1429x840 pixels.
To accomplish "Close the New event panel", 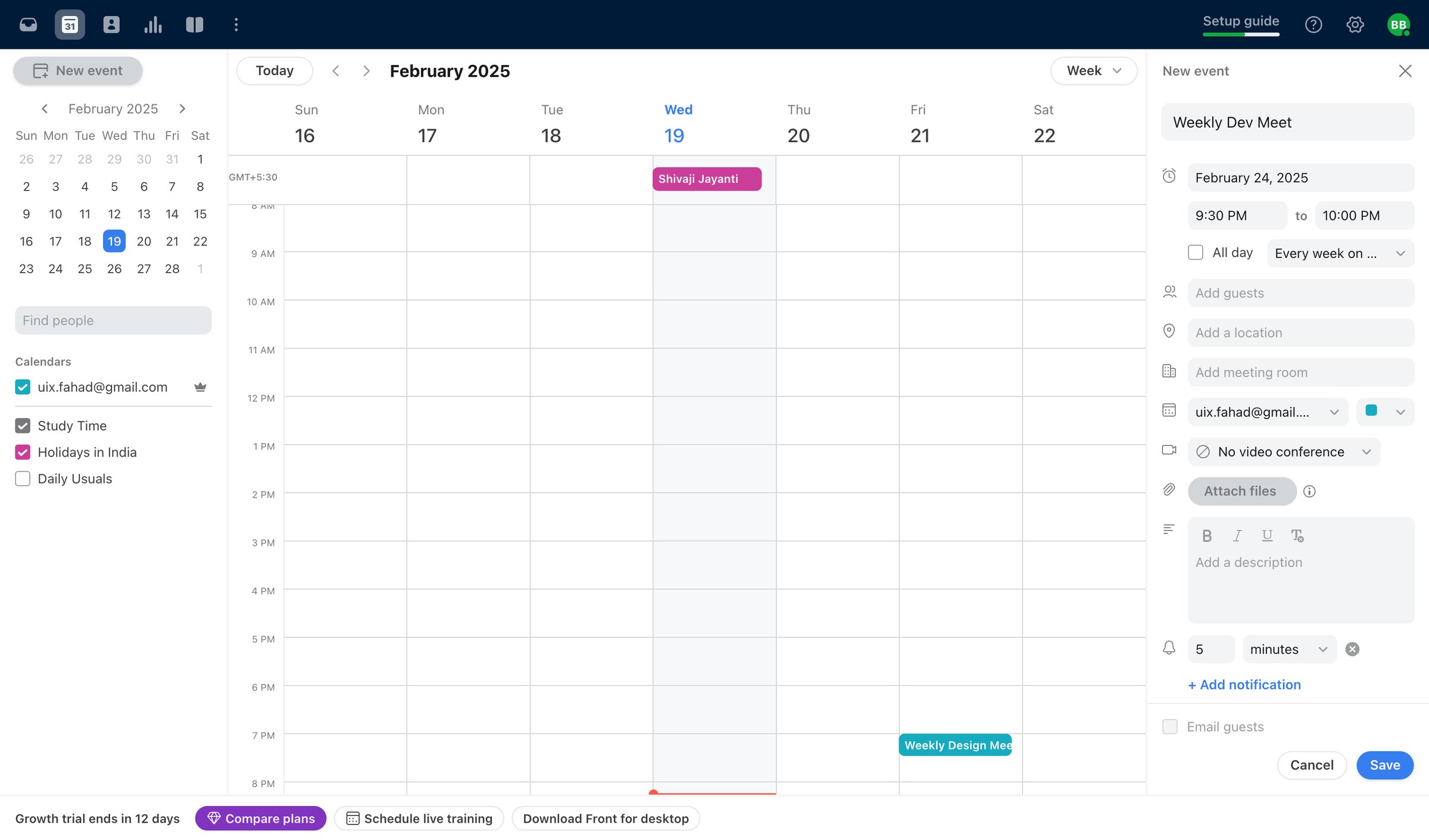I will 1405,71.
